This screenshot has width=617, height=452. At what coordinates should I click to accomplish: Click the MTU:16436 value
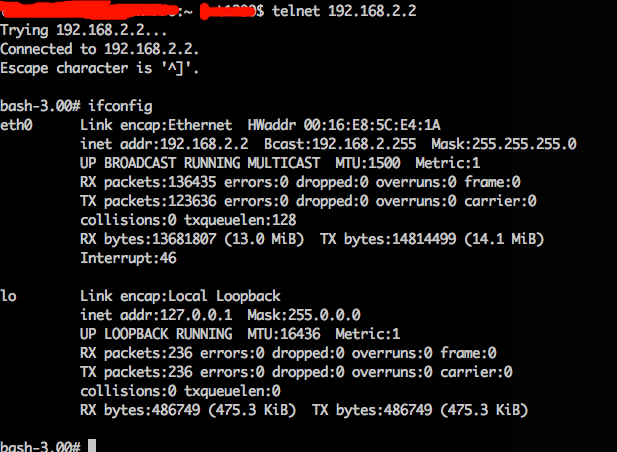click(x=284, y=334)
